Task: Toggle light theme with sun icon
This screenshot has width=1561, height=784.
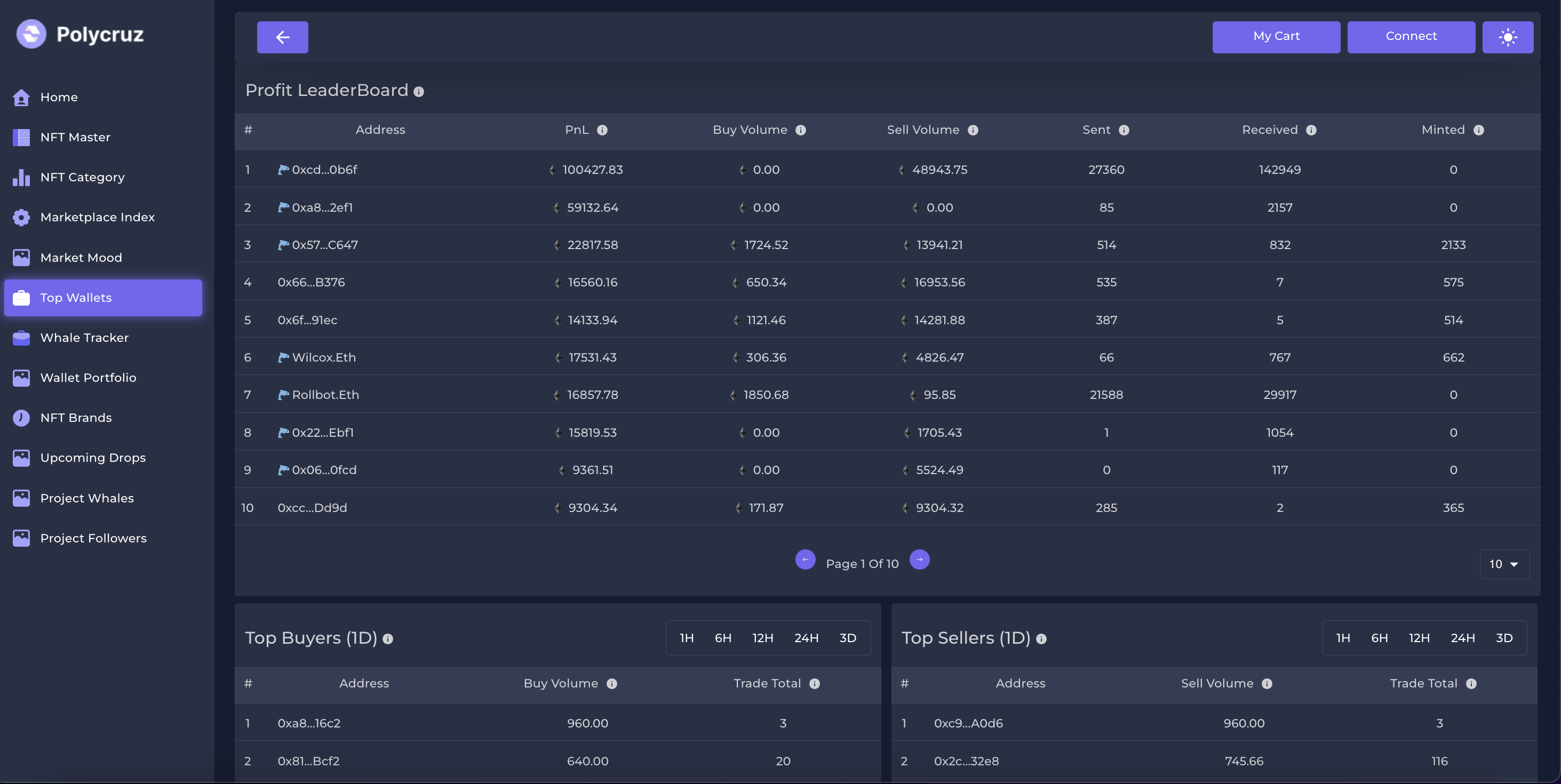Action: pyautogui.click(x=1508, y=37)
